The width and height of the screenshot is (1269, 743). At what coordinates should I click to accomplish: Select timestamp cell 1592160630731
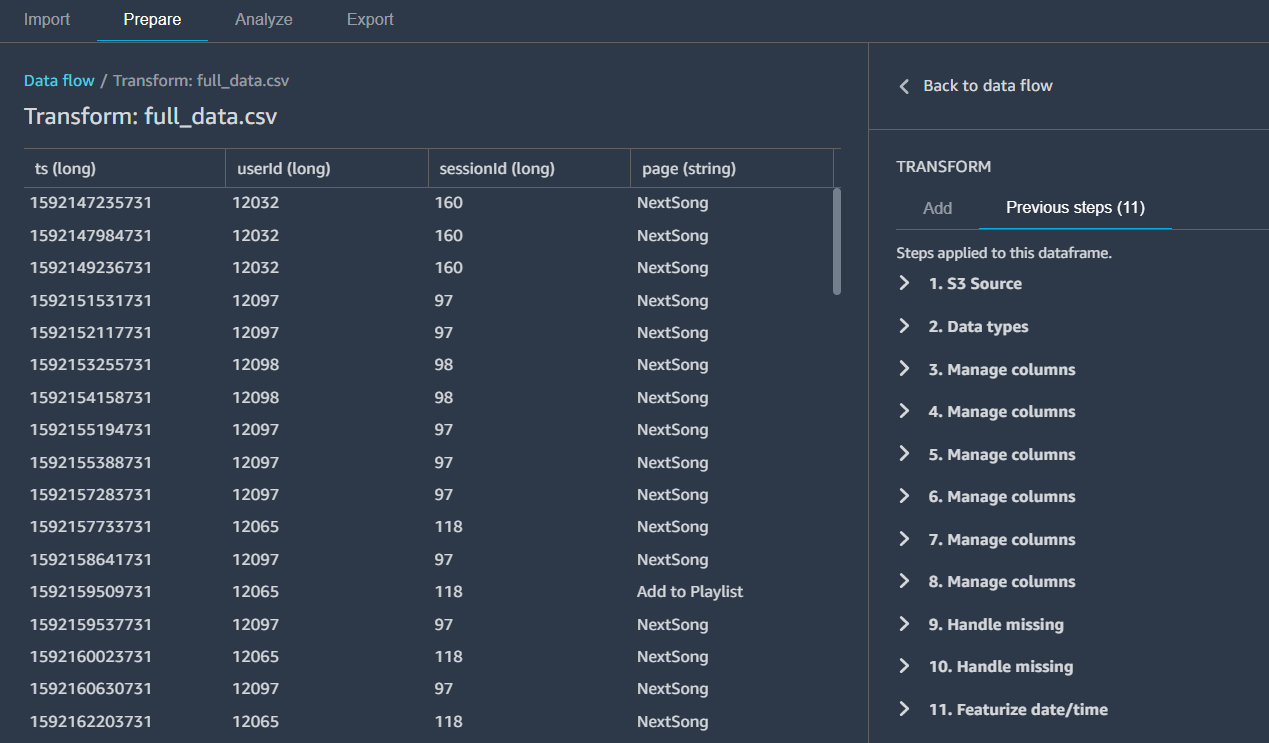pyautogui.click(x=91, y=689)
